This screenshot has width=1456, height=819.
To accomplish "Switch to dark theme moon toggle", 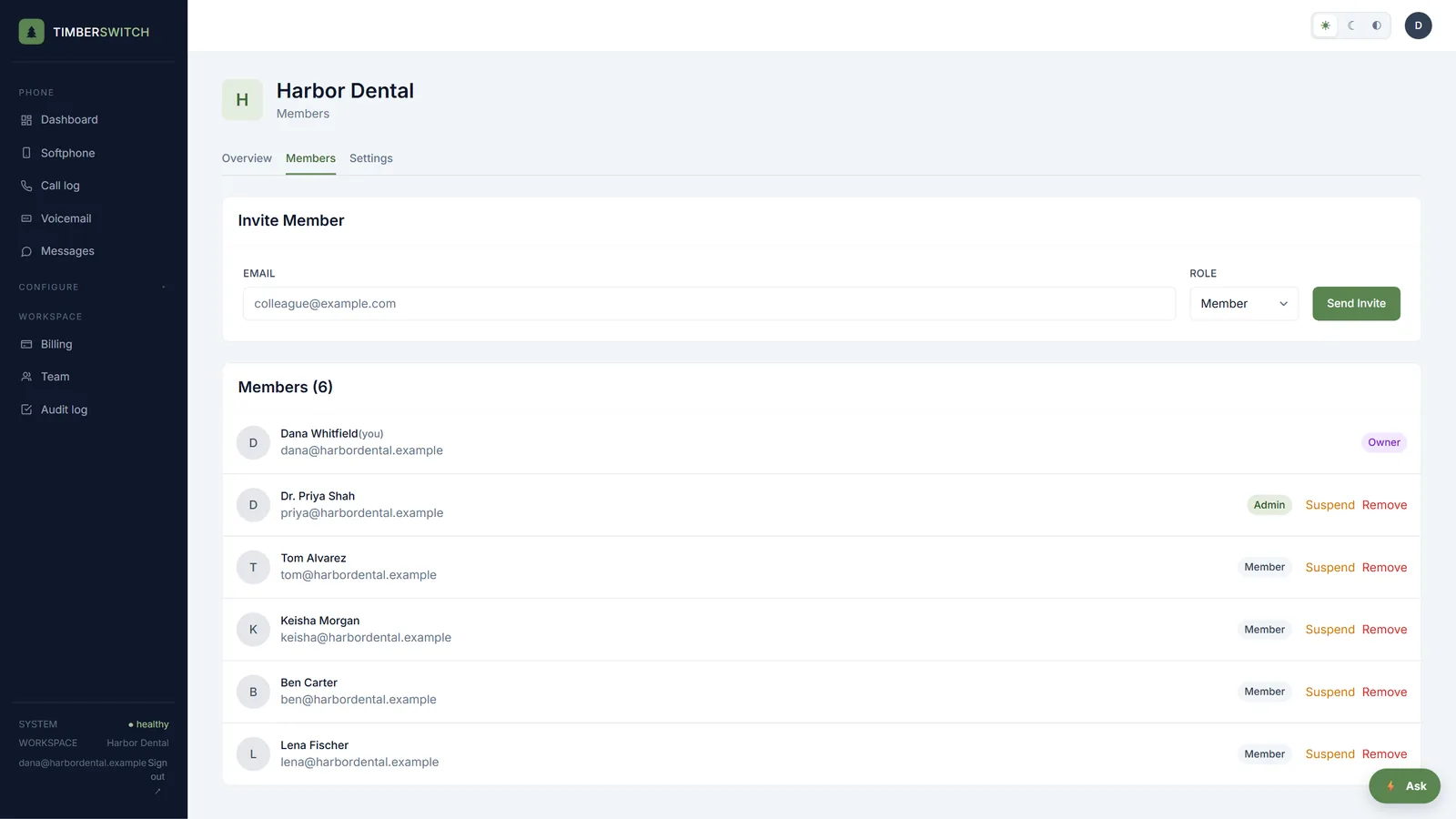I will click(x=1351, y=25).
